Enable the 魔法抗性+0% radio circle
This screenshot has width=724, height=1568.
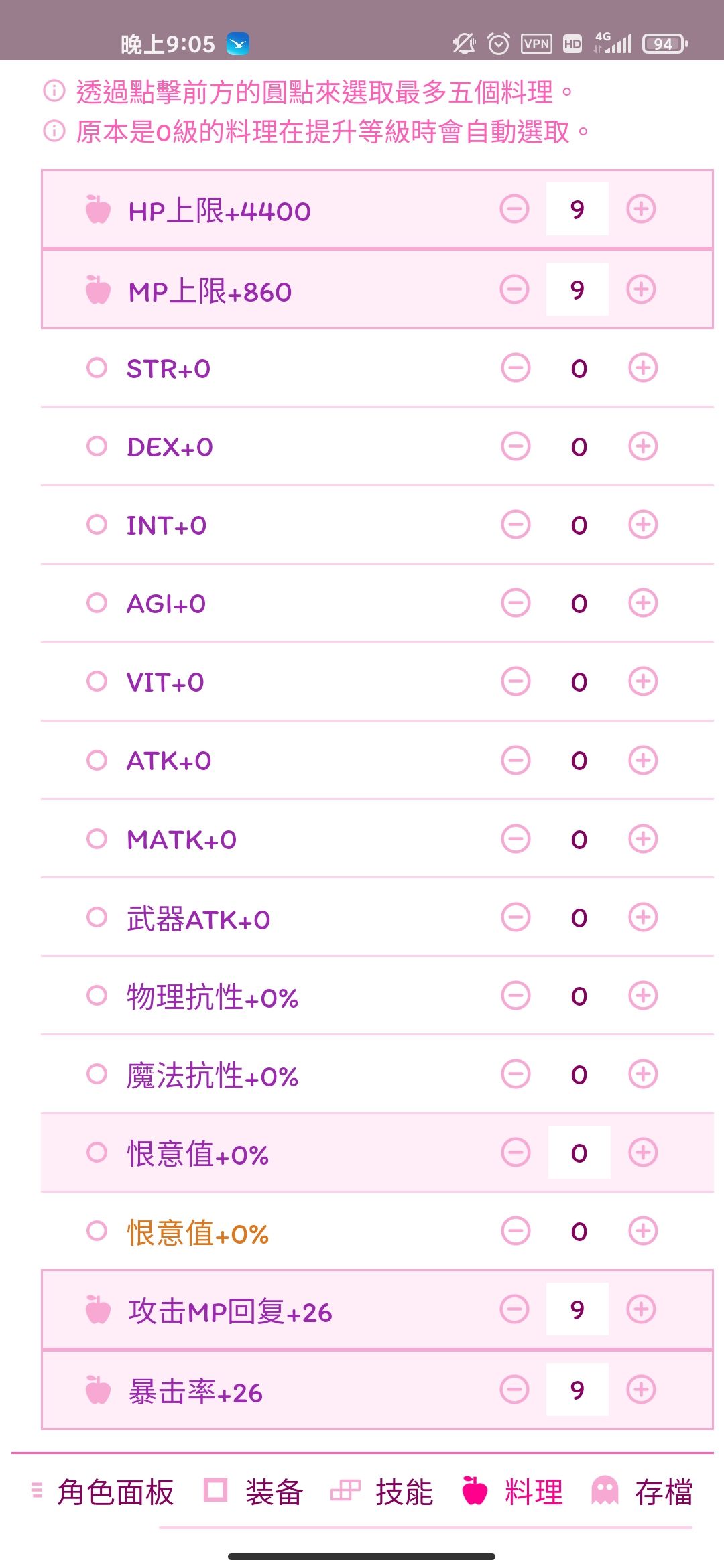97,1074
